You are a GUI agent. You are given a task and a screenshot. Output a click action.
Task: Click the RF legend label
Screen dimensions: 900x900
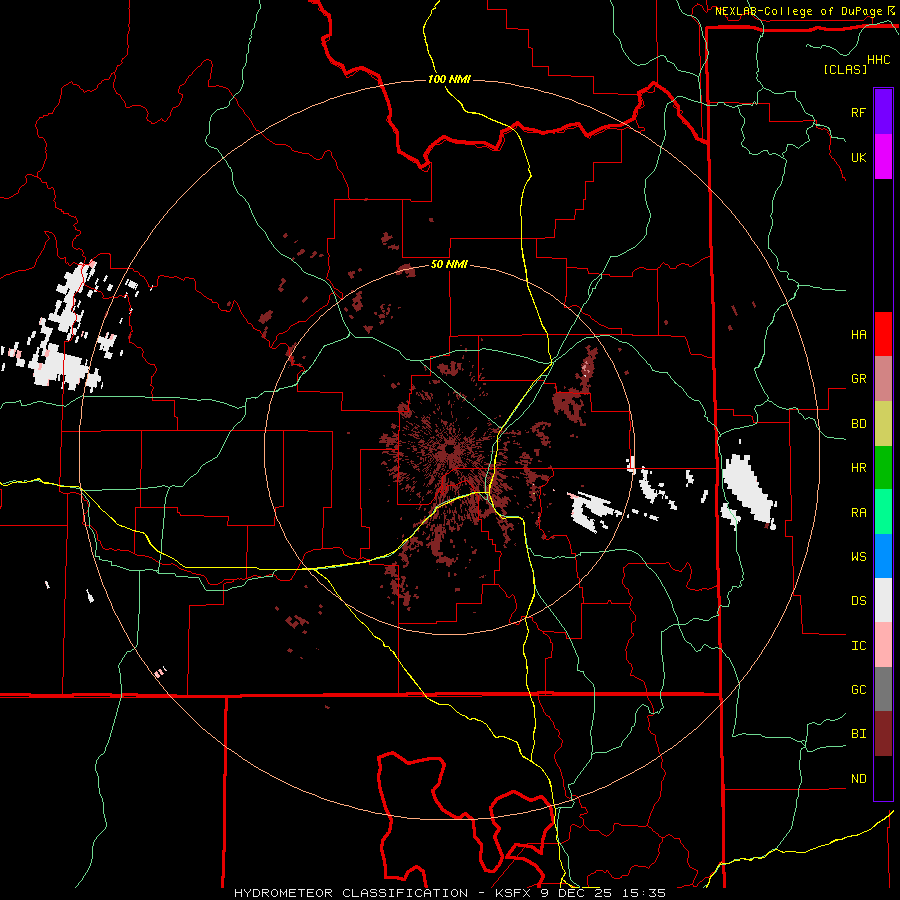pyautogui.click(x=858, y=112)
